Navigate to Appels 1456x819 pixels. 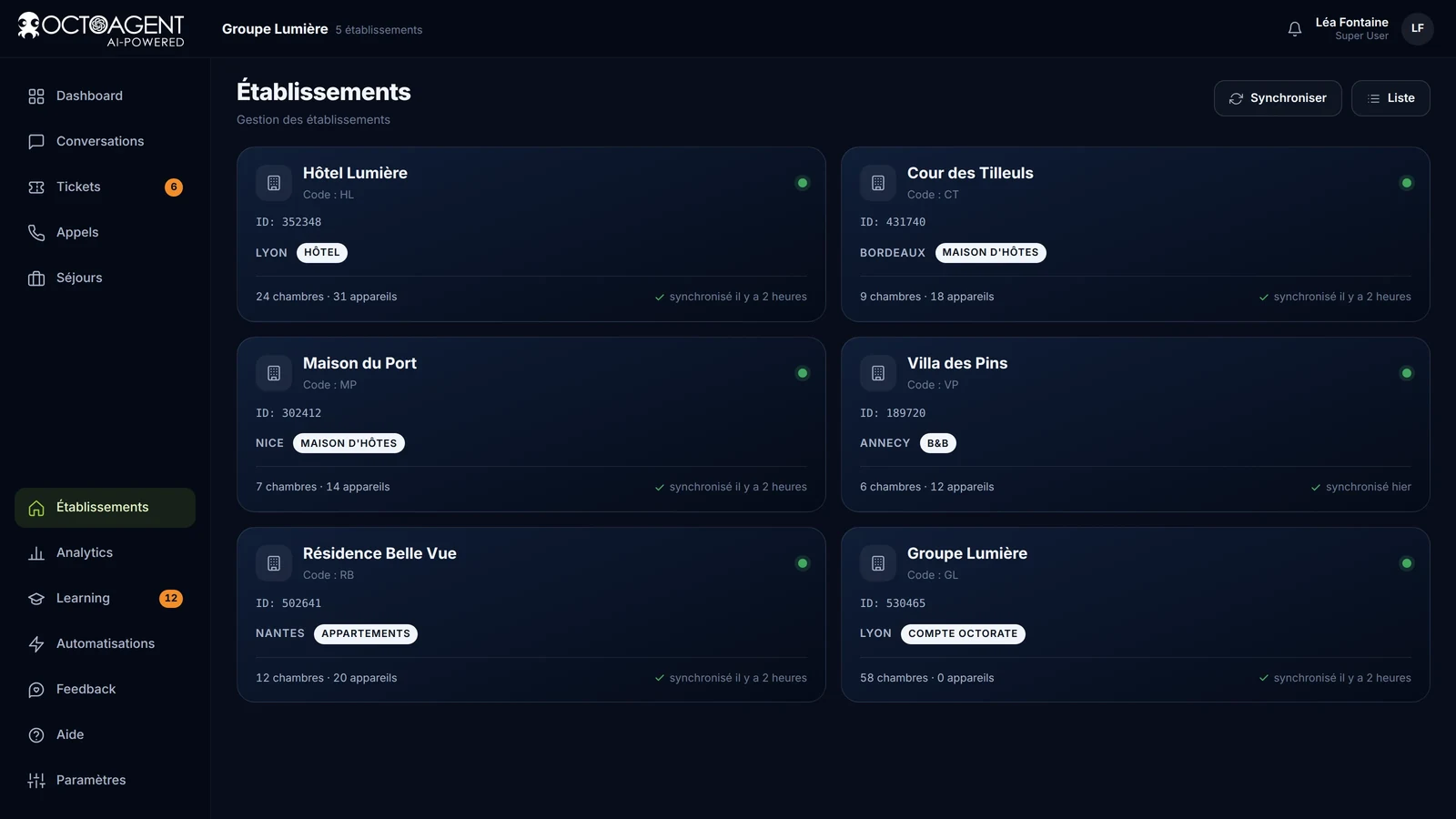click(105, 233)
